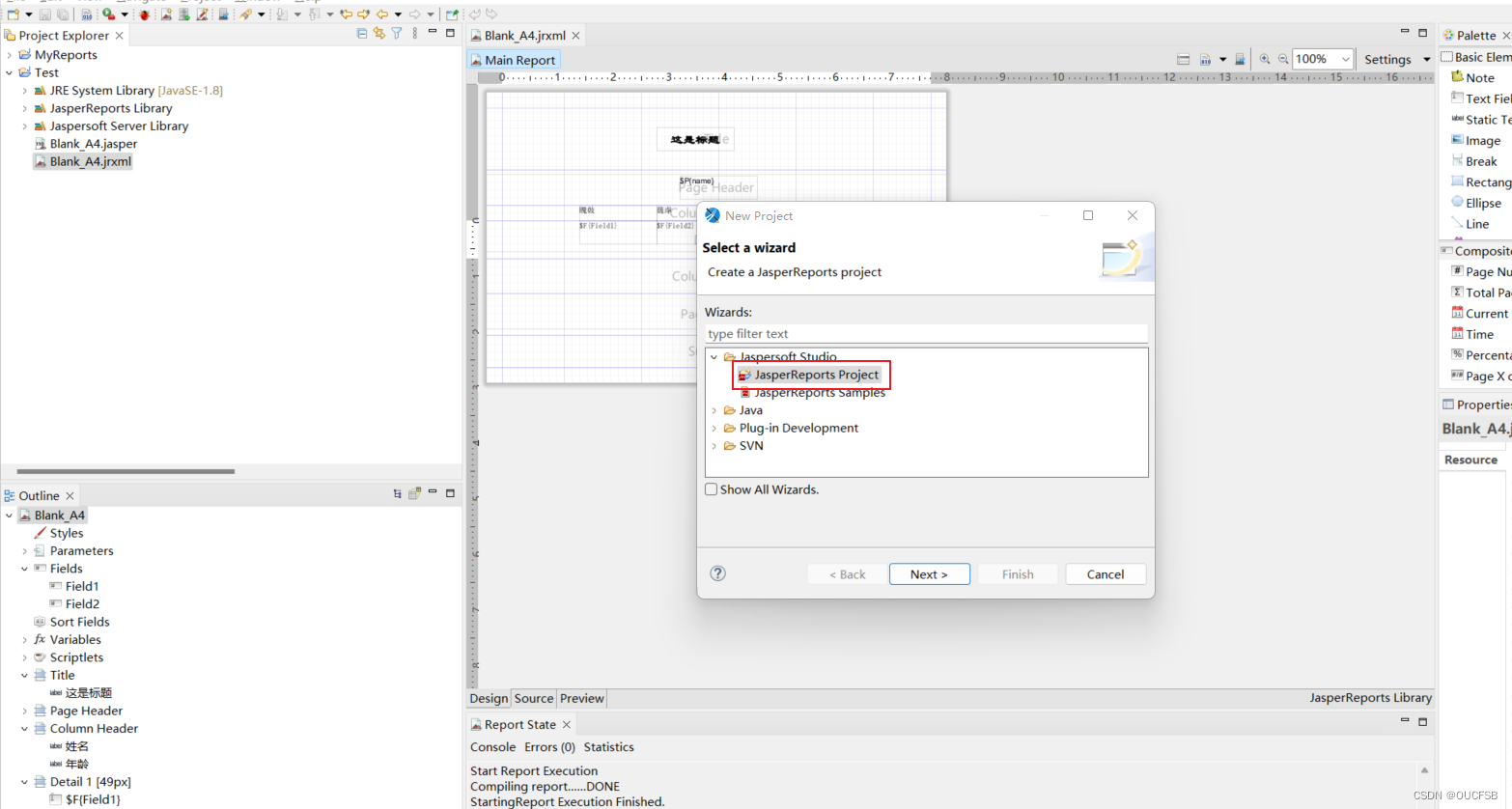
Task: Open the Statistics tab in Report State
Action: (608, 747)
